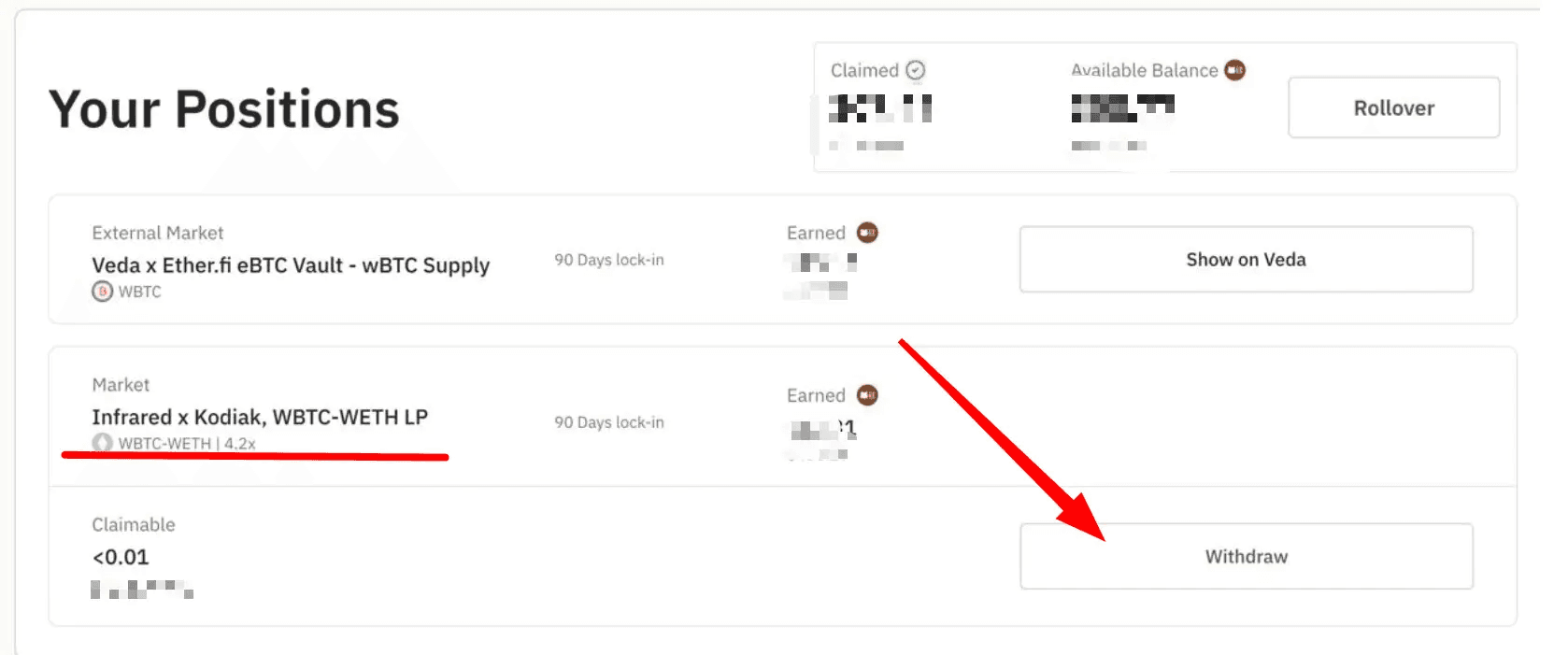The width and height of the screenshot is (1568, 655).
Task: Click the blurred Claimed amount value
Action: point(880,108)
